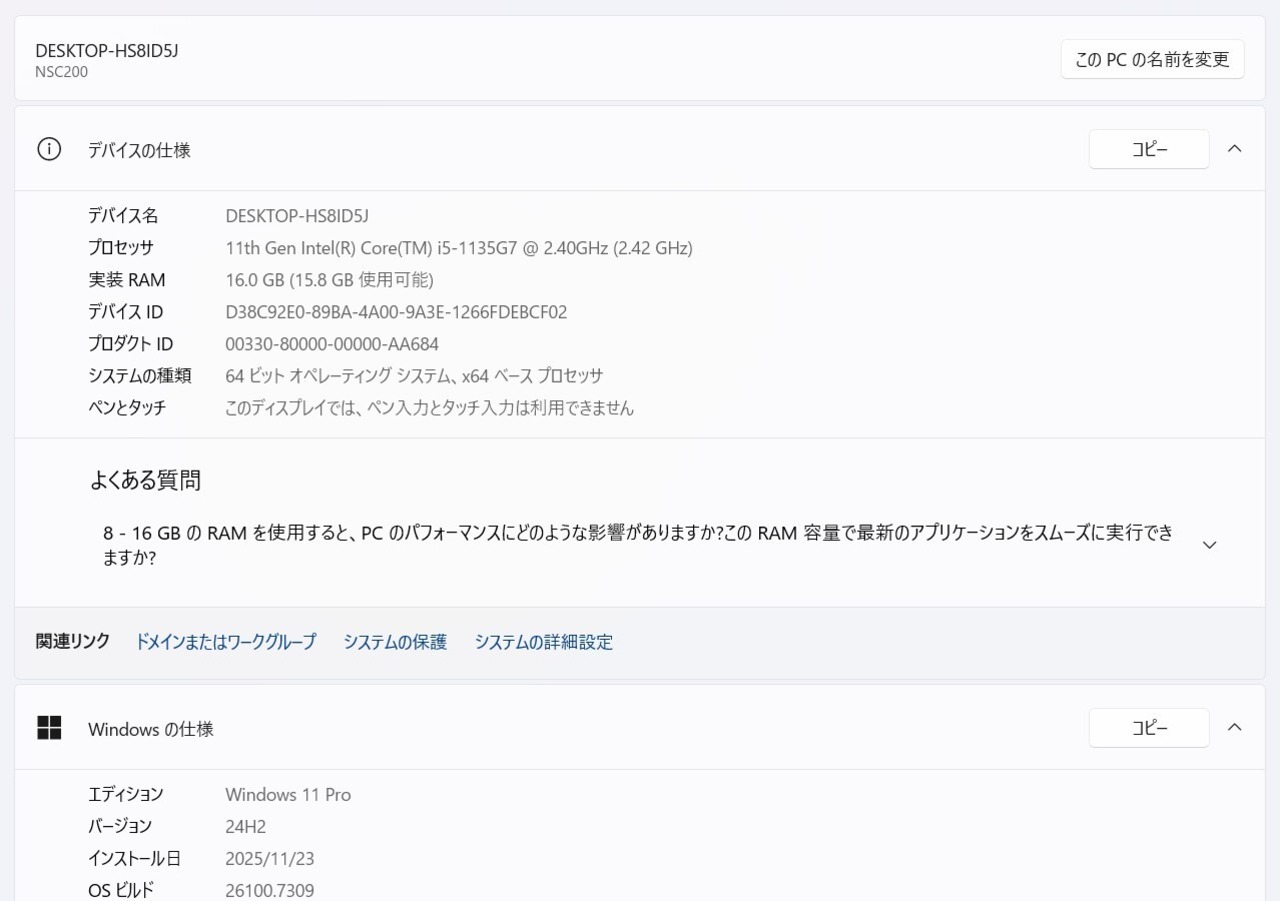Click the エディション value Windows 11 Pro
1280x901 pixels.
(288, 794)
